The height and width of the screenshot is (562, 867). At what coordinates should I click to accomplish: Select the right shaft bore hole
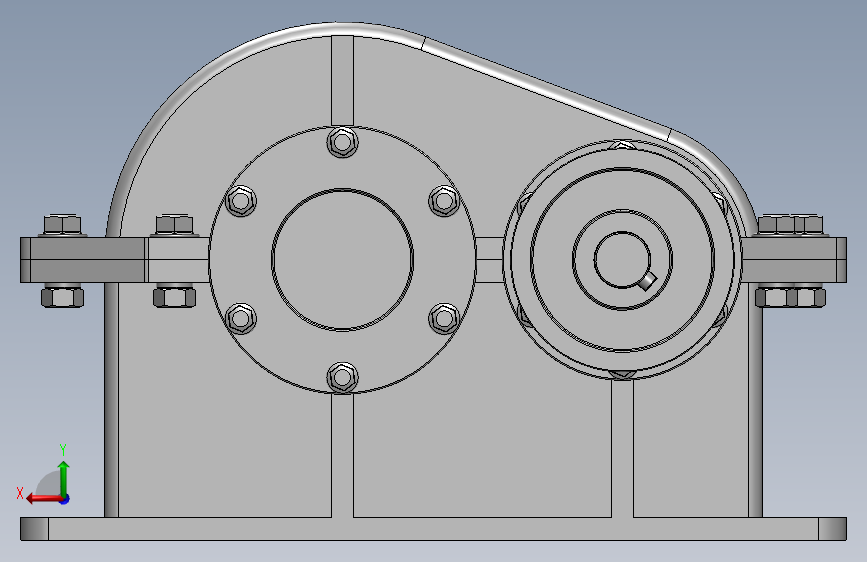point(622,259)
